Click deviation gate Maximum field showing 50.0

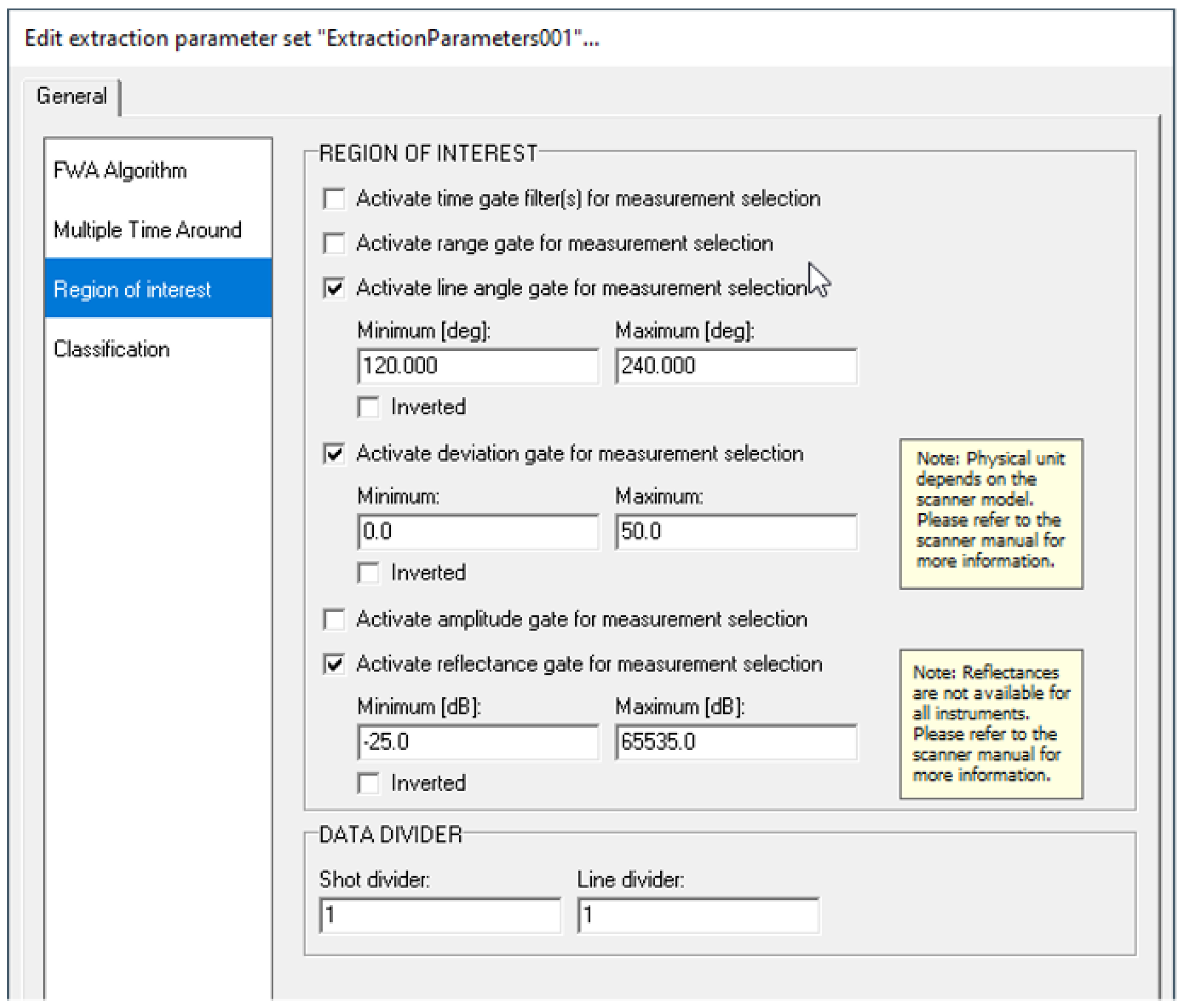click(x=736, y=531)
